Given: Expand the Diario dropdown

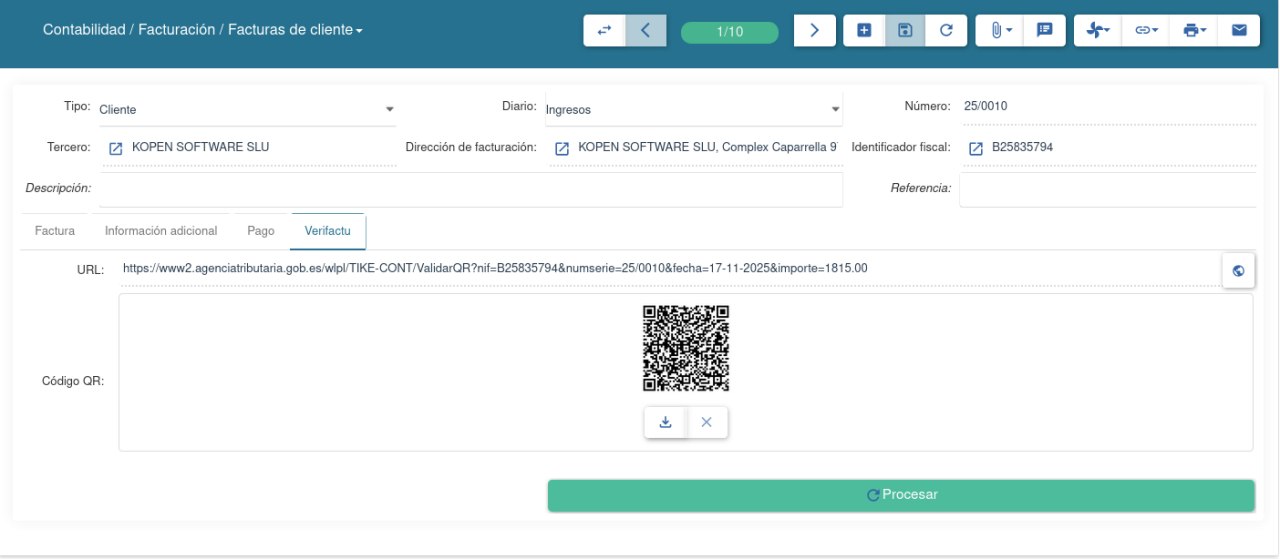Looking at the screenshot, I should coord(835,109).
